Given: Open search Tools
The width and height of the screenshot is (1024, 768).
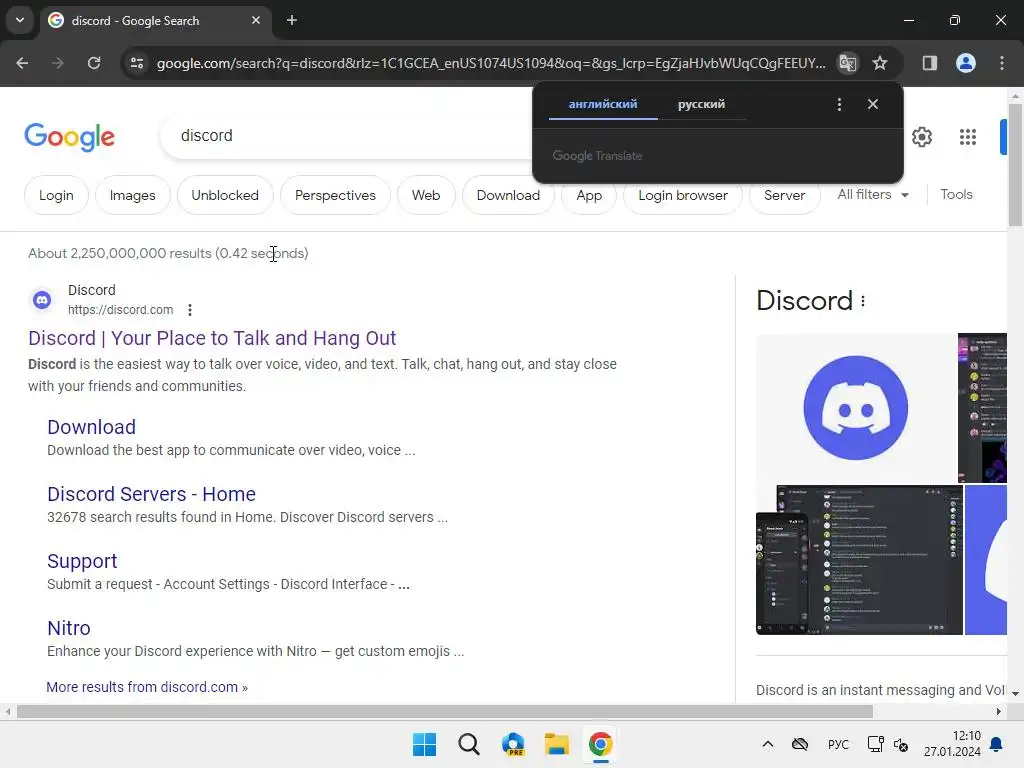Looking at the screenshot, I should coord(956,195).
